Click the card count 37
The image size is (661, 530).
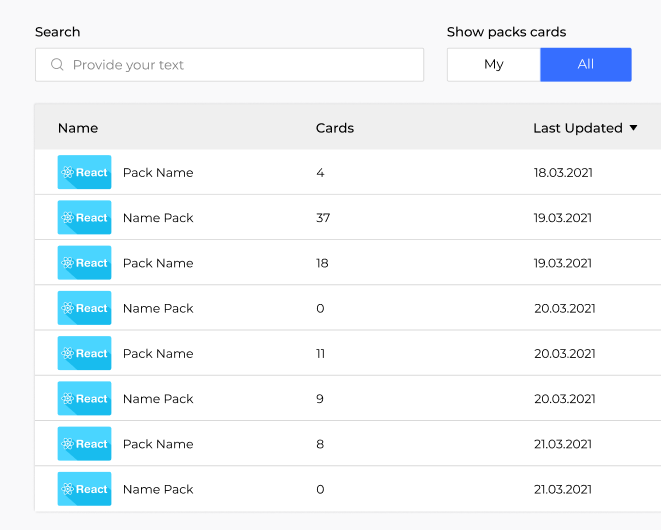tap(323, 217)
